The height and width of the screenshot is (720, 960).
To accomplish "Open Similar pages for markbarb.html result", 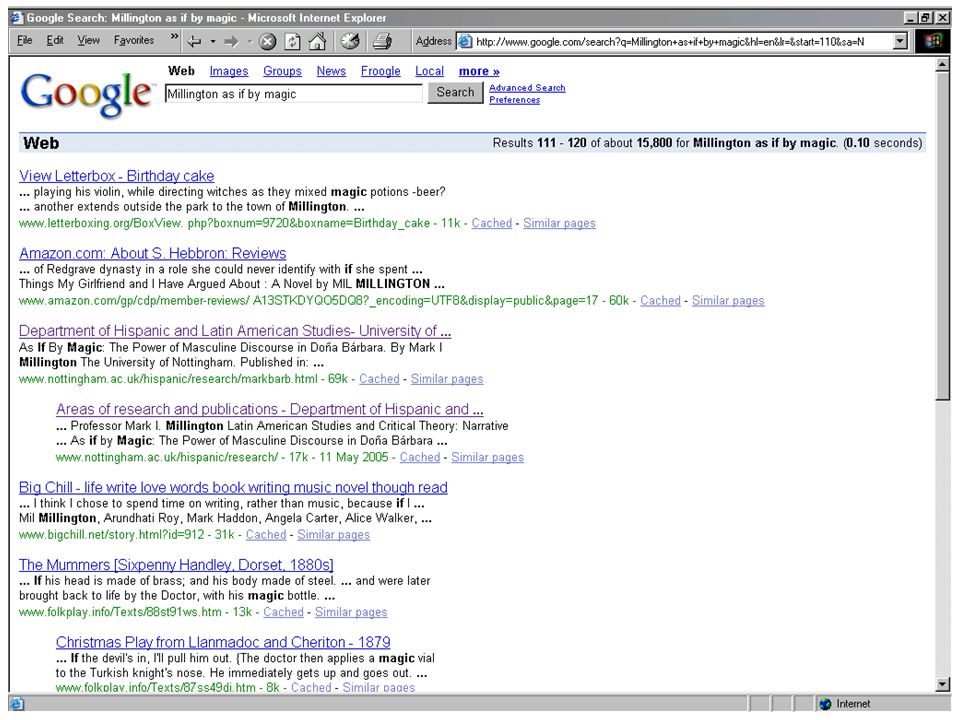I will click(447, 379).
